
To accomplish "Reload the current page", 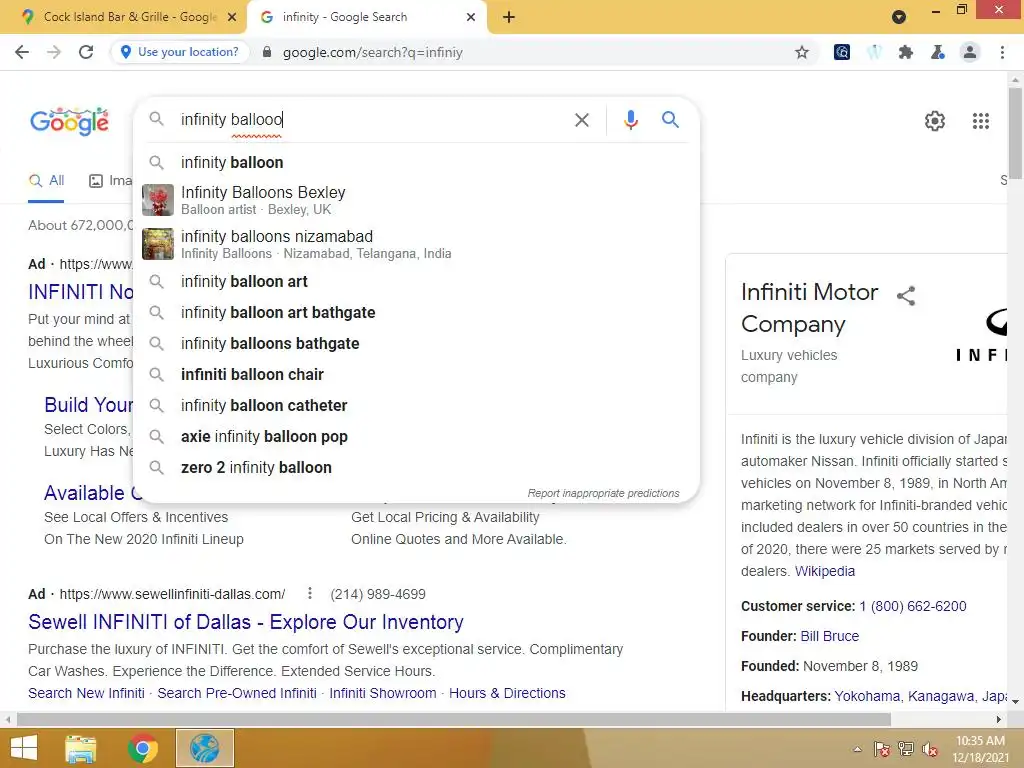I will click(86, 52).
